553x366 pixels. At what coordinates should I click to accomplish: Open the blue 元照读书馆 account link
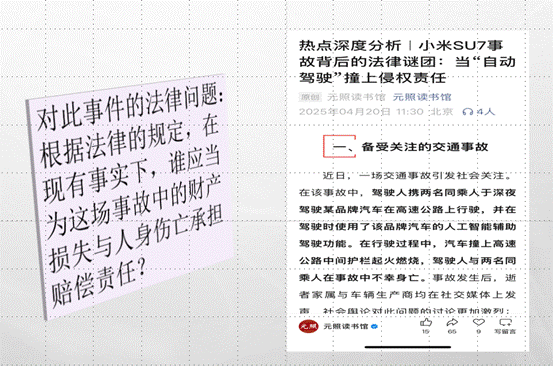click(x=422, y=97)
